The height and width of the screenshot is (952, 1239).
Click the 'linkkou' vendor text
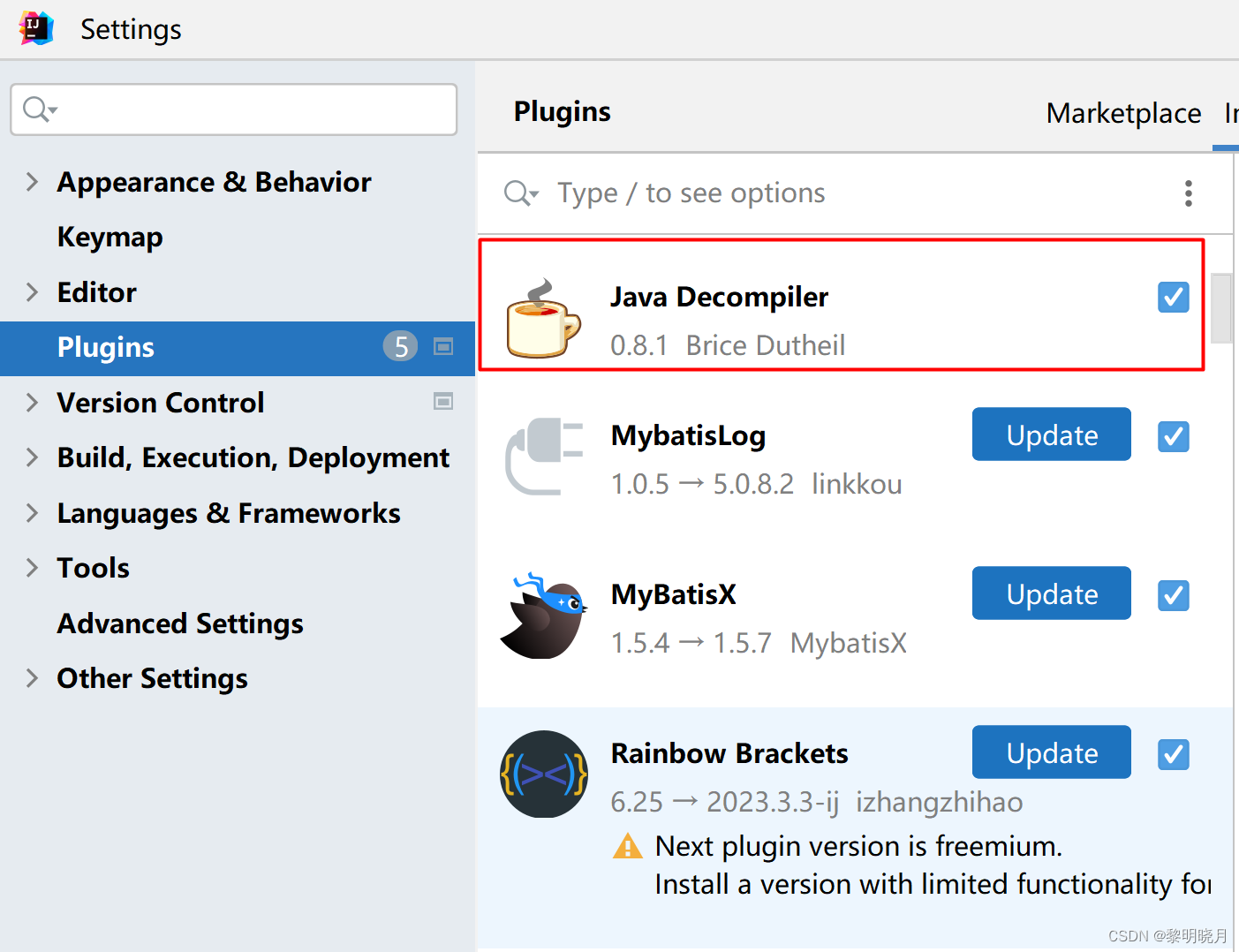(857, 484)
